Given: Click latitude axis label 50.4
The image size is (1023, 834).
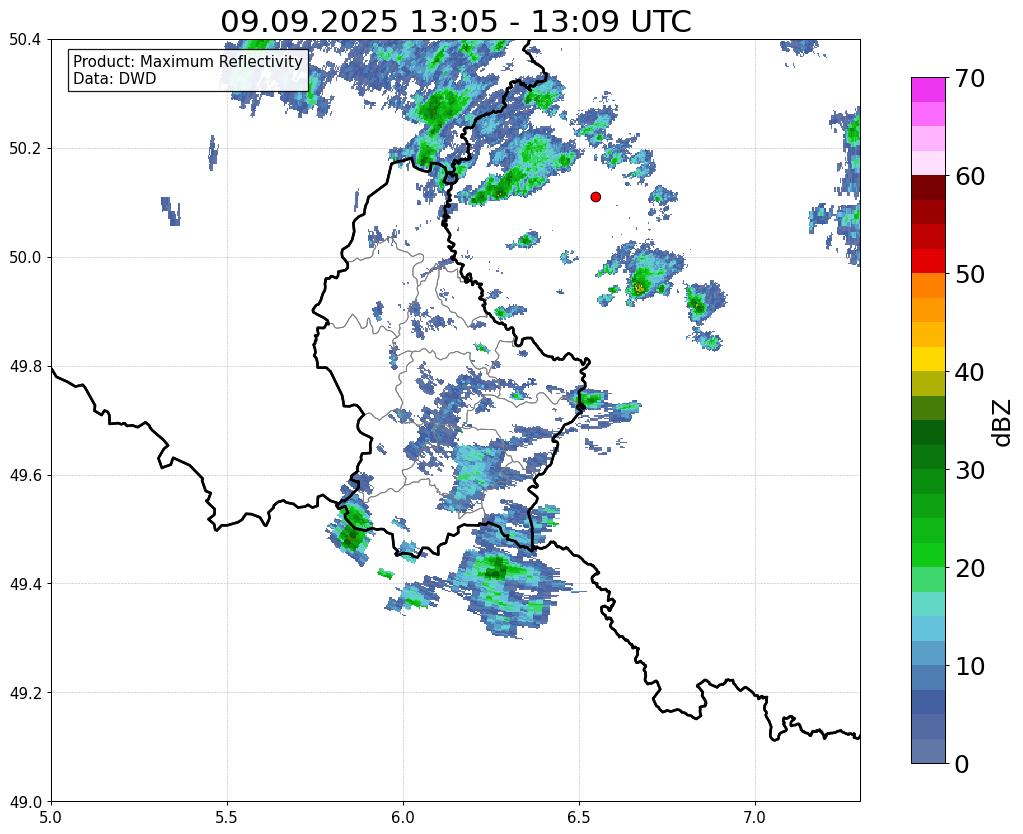Looking at the screenshot, I should [25, 40].
